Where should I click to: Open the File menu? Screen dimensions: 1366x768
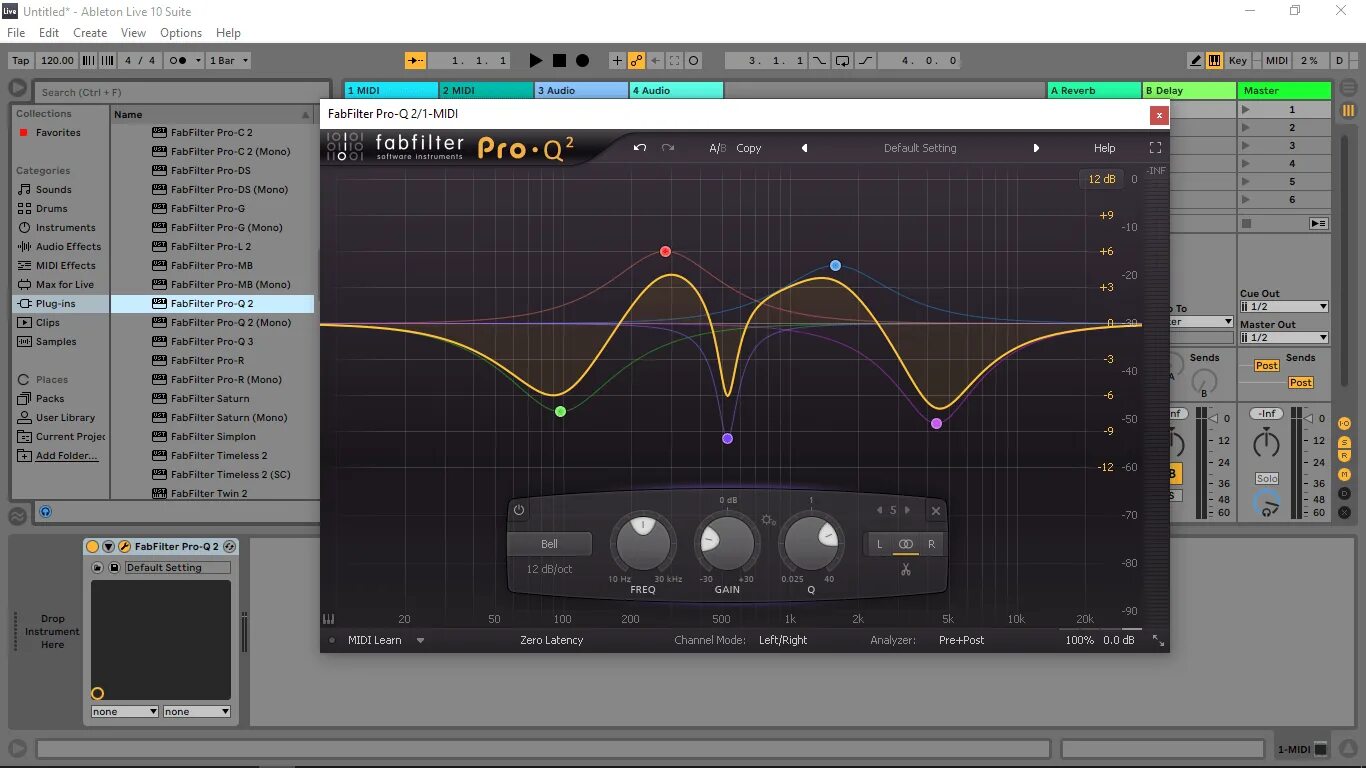pos(16,33)
